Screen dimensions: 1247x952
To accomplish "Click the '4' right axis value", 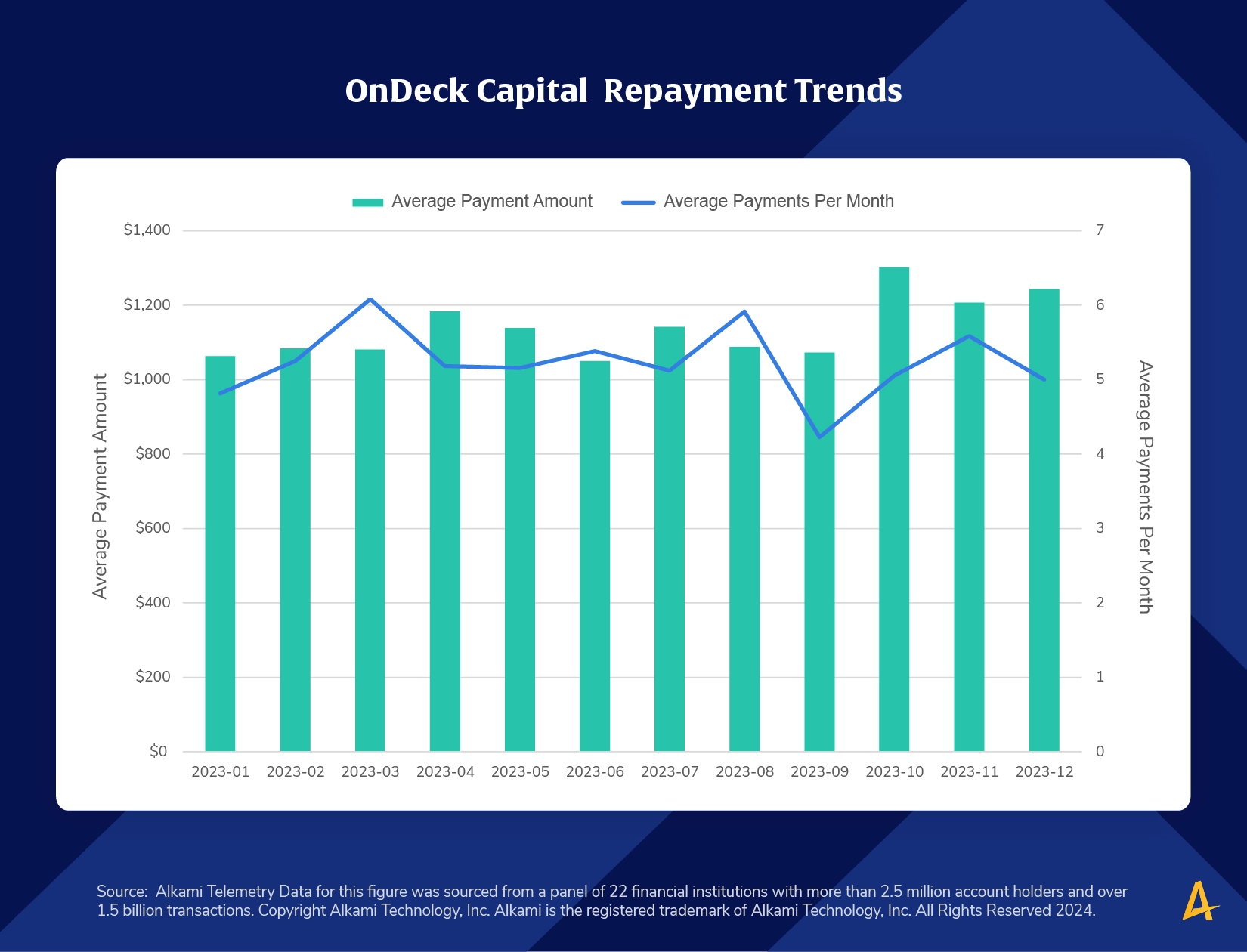I will (x=1100, y=453).
